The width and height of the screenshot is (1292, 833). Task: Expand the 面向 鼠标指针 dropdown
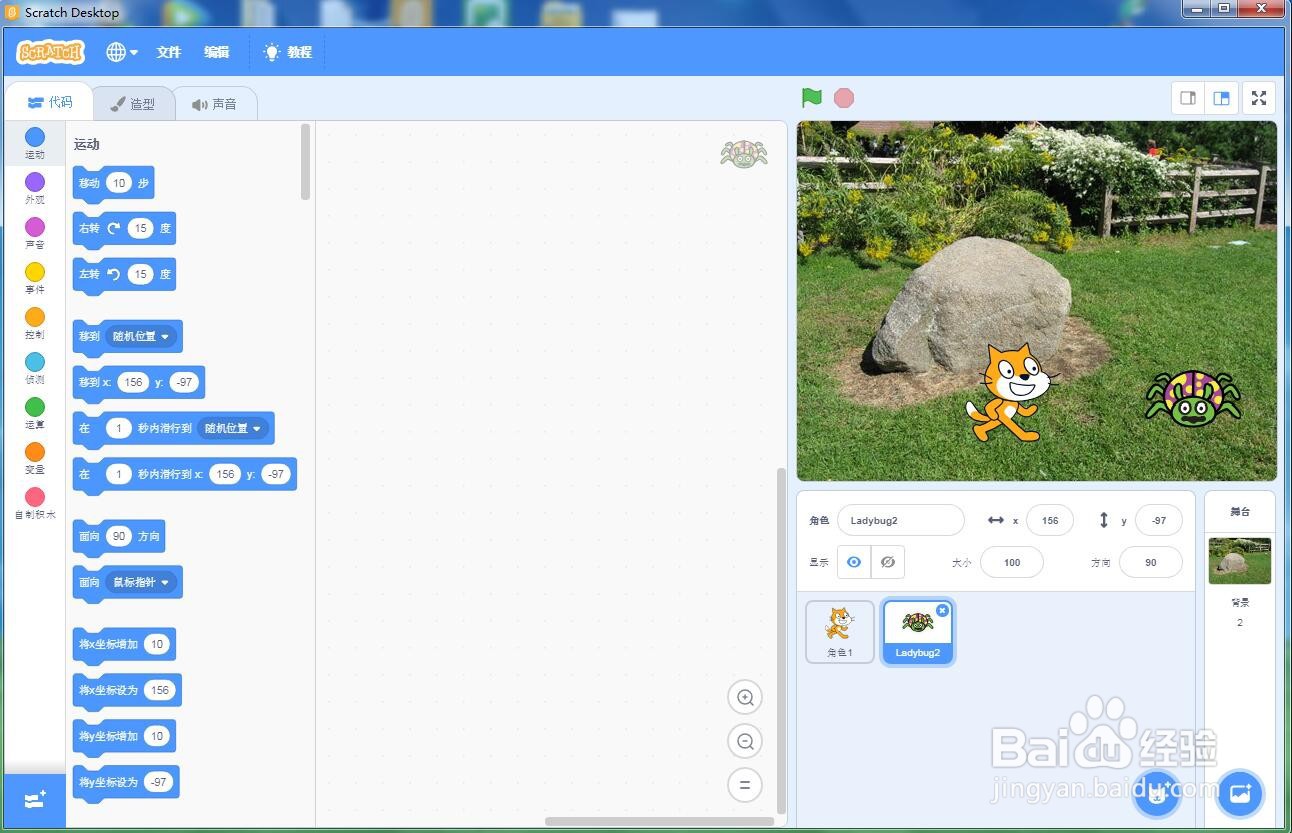(141, 582)
